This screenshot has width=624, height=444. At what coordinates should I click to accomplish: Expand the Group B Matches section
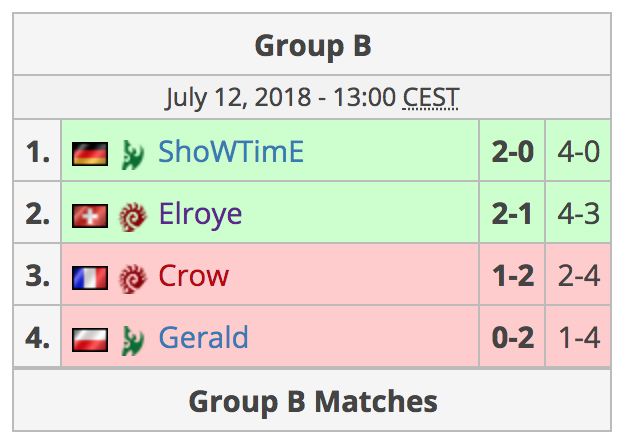[312, 401]
